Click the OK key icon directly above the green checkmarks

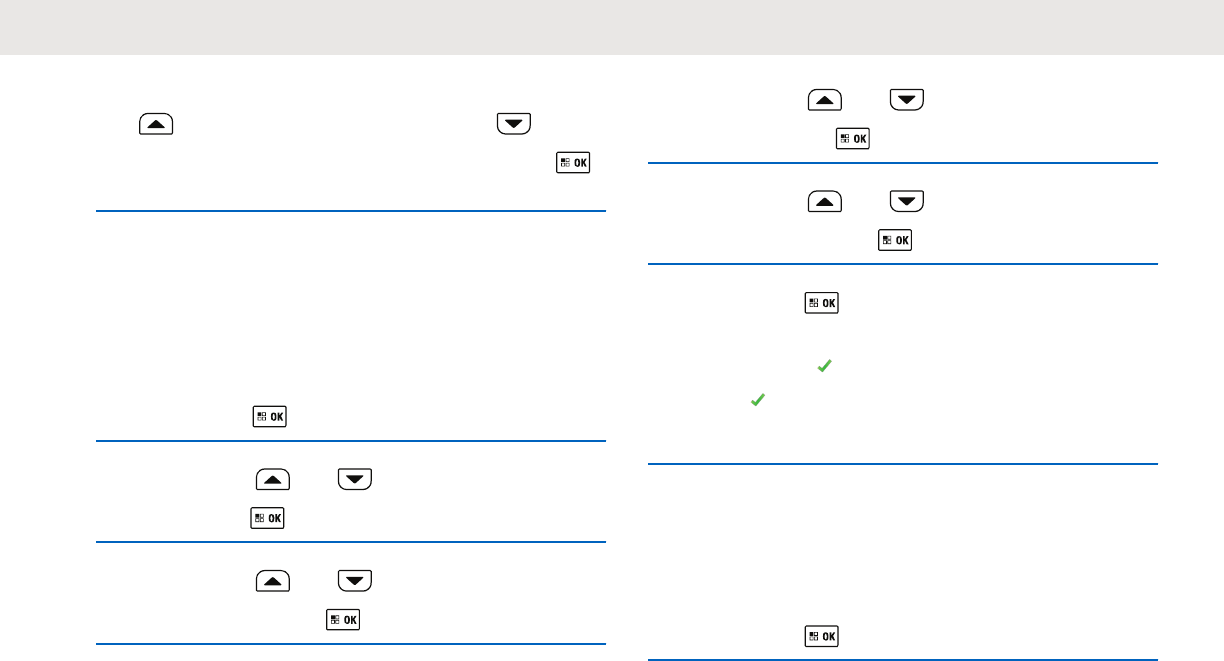[821, 303]
